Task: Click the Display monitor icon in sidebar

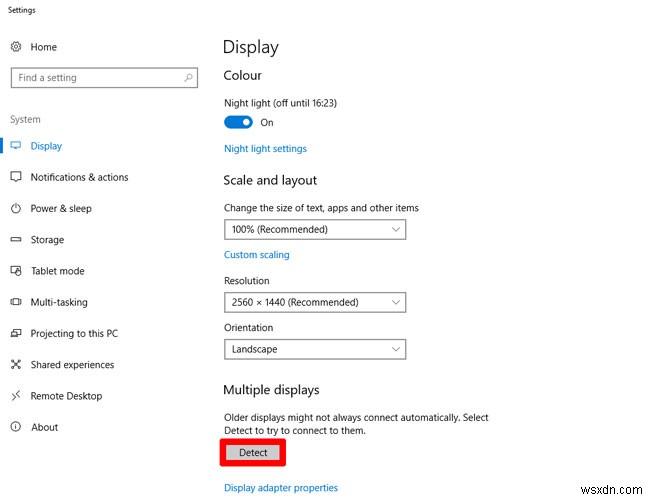Action: pos(16,146)
